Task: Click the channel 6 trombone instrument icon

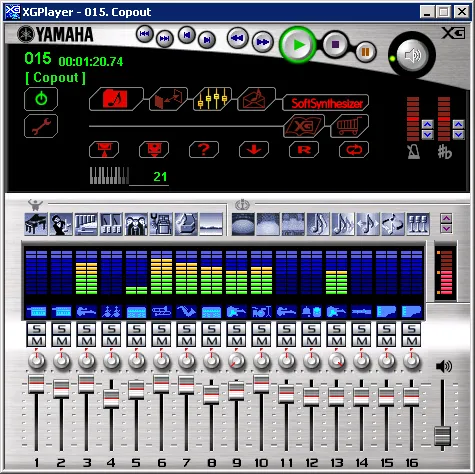Action: tap(161, 312)
